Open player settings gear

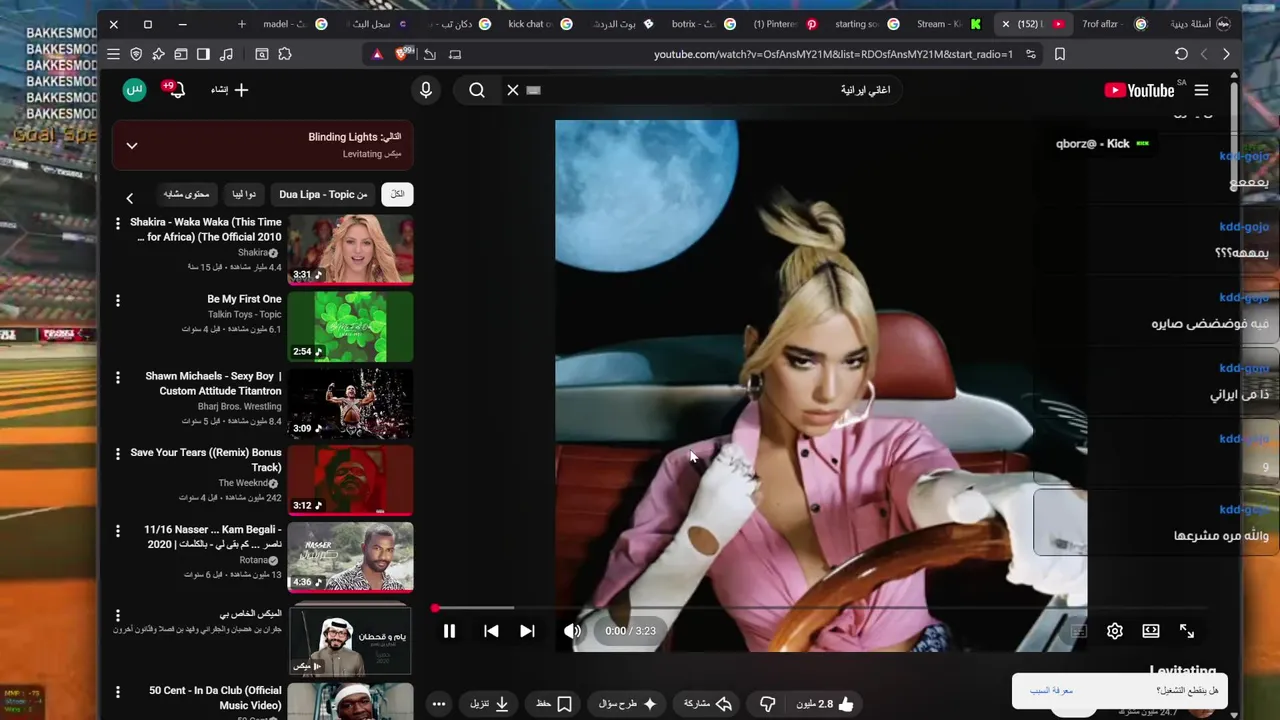click(1115, 631)
